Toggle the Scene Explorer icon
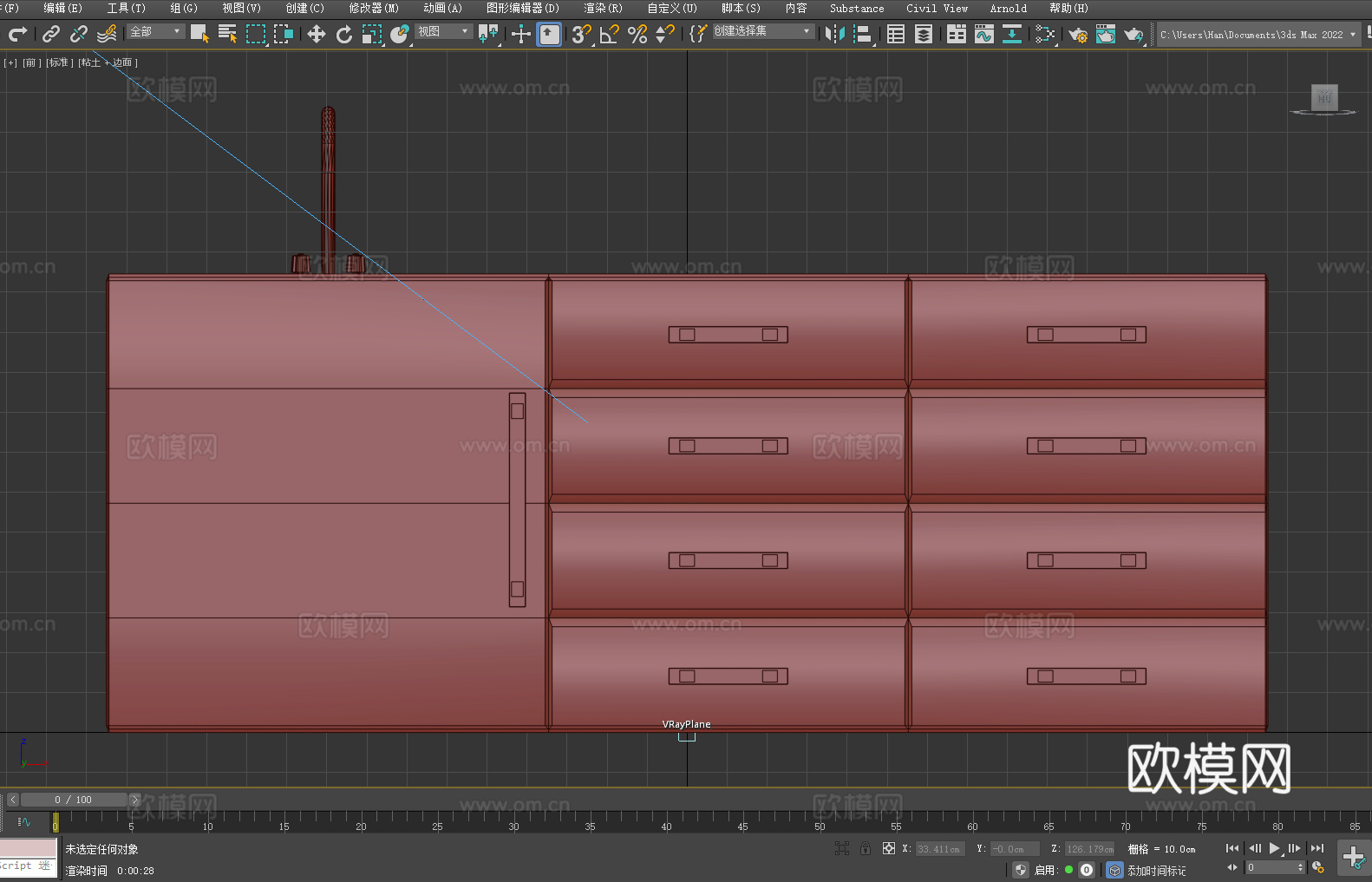Screen dimensions: 1372x882 click(x=896, y=34)
